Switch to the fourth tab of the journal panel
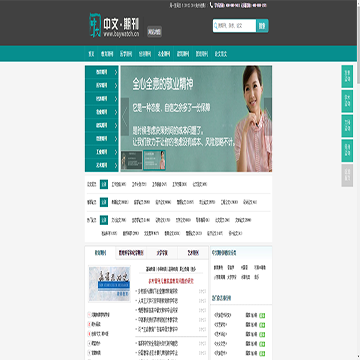This screenshot has height=360, width=360. point(193,253)
